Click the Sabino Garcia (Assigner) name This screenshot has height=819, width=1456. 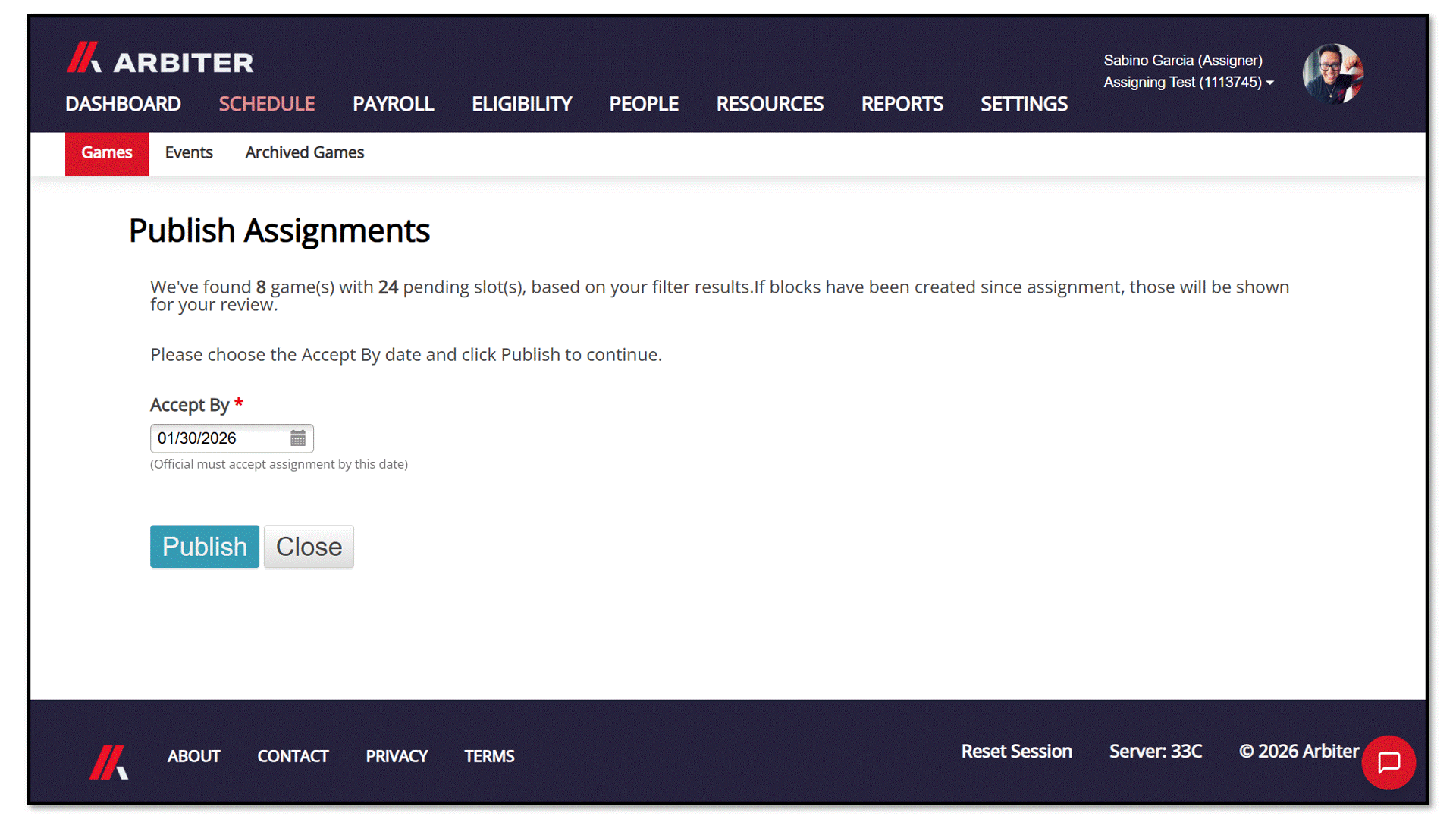coord(1183,60)
